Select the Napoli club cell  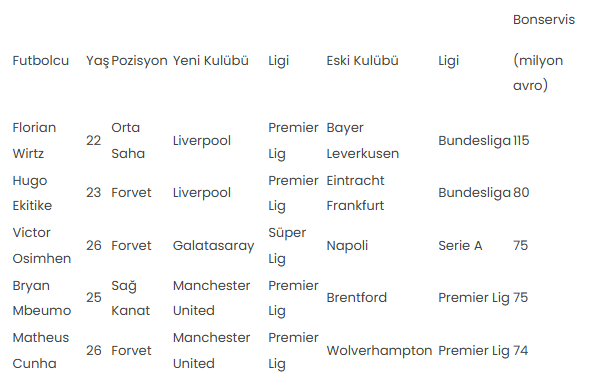pyautogui.click(x=347, y=246)
